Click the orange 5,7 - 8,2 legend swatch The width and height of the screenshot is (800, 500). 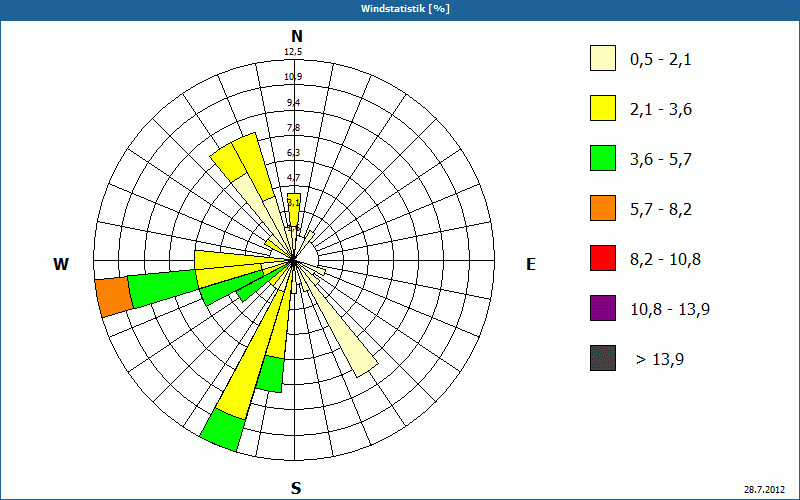pos(603,208)
